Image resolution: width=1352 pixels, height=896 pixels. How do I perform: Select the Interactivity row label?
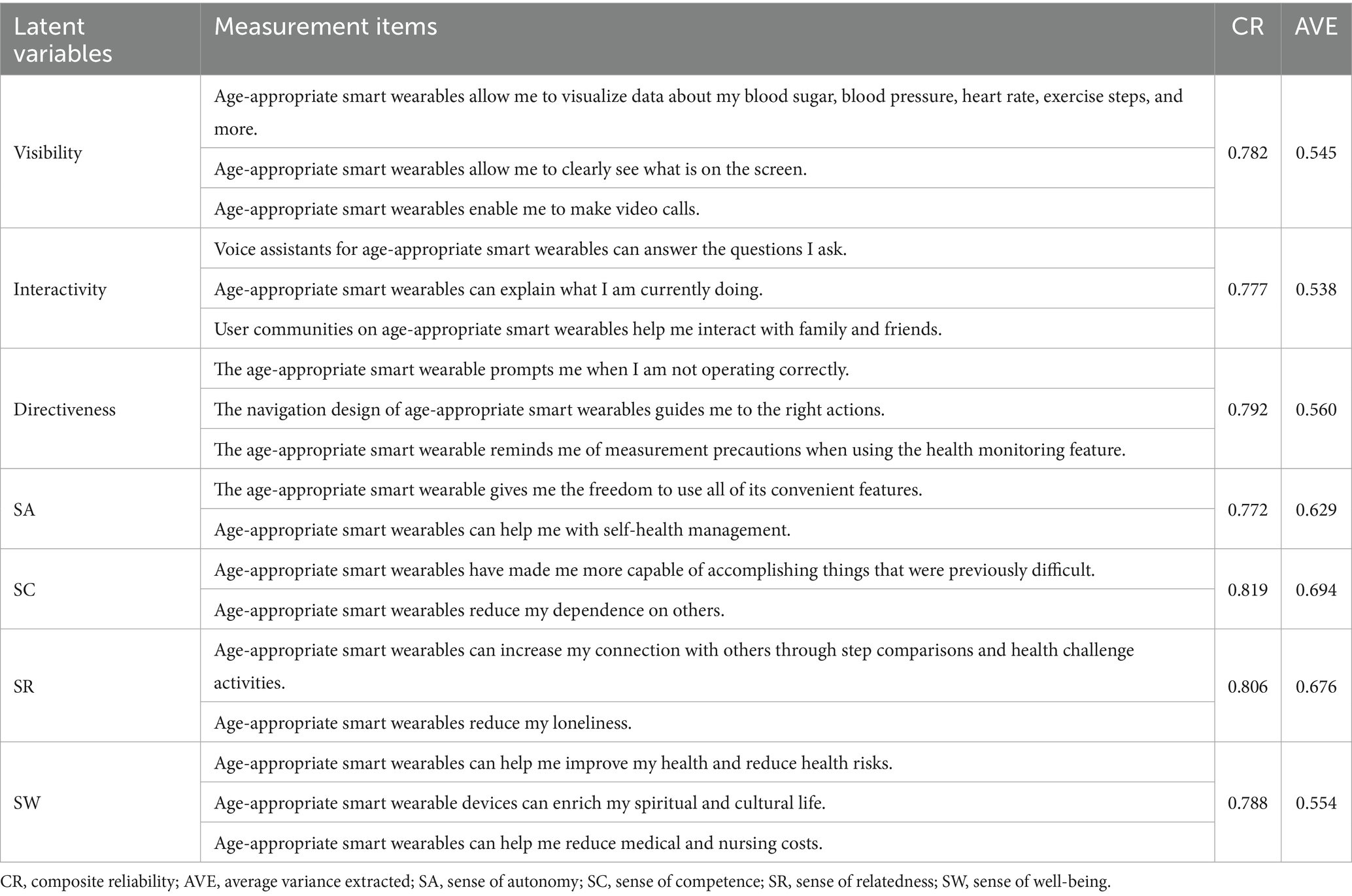[x=59, y=290]
